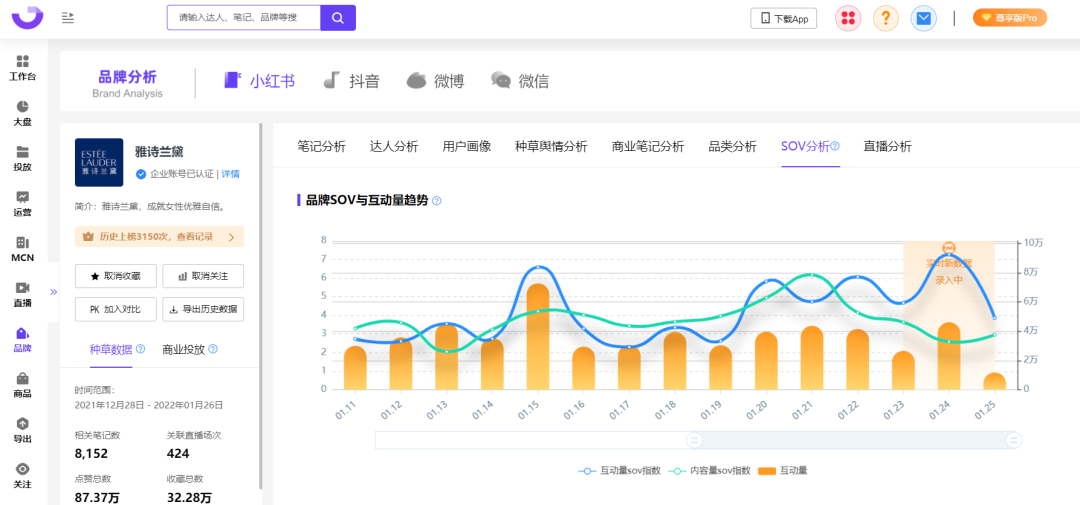Open the 商业笔记分析 tab
This screenshot has height=505, width=1080.
tap(648, 146)
